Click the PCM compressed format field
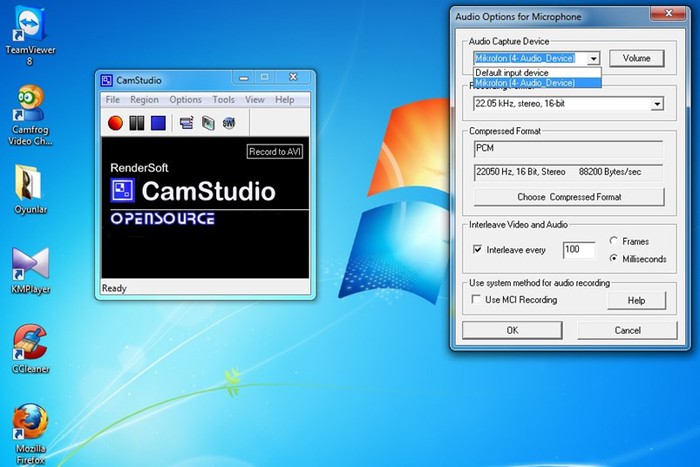700x467 pixels. tap(568, 149)
